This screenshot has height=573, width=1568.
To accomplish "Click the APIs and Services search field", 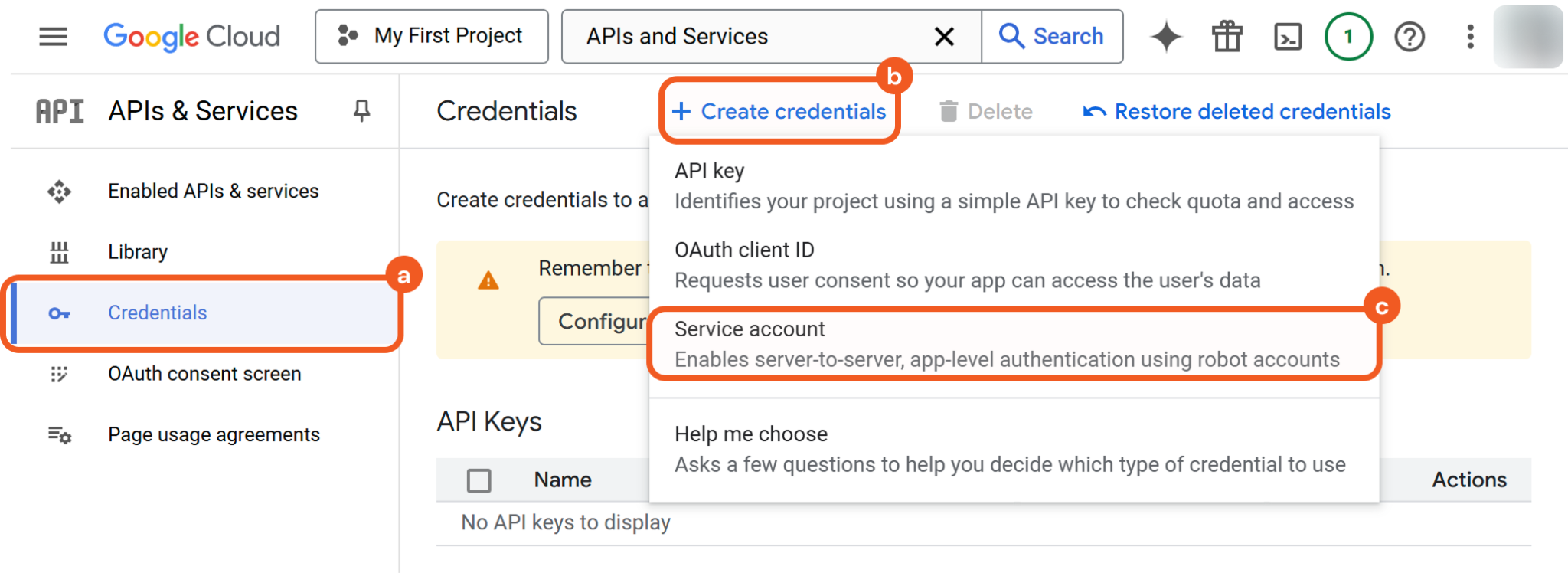I will [x=750, y=37].
